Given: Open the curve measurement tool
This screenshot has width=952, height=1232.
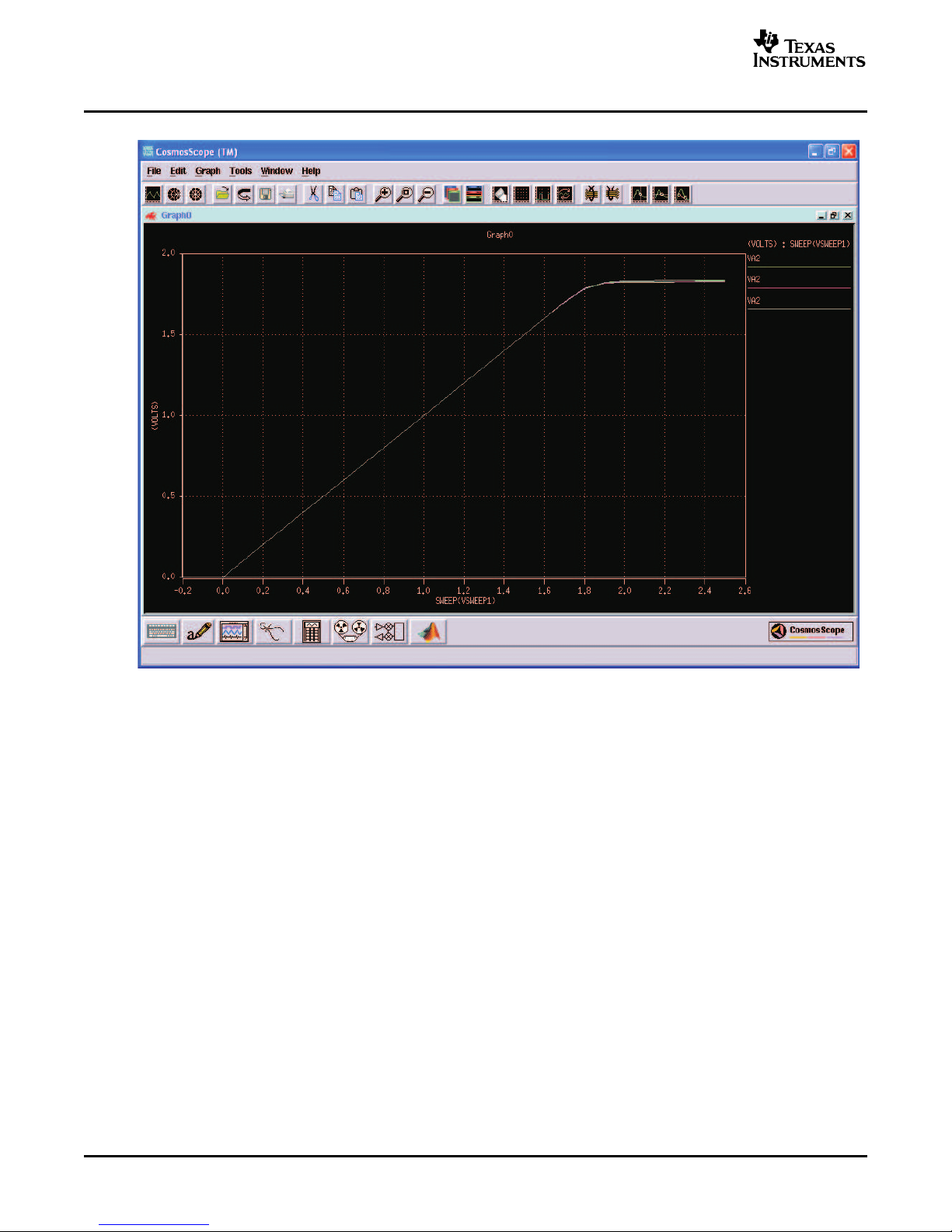Looking at the screenshot, I should pos(273,632).
